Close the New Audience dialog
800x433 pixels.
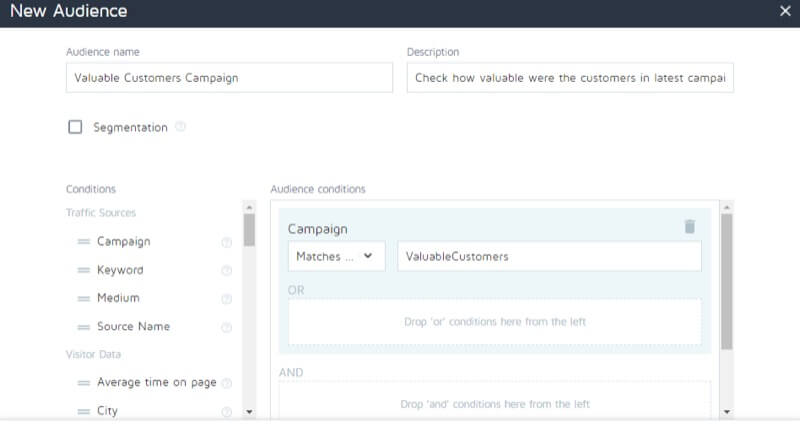click(785, 11)
